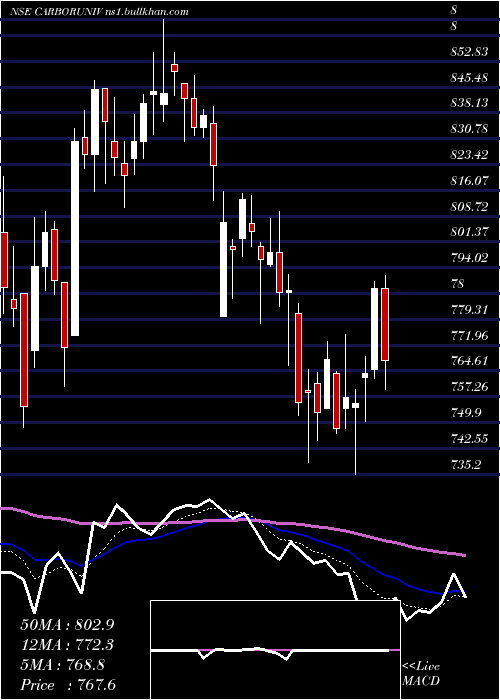Click the NSE CARBORUNIV chart title text
Screen dimensions: 500x700
click(99, 12)
